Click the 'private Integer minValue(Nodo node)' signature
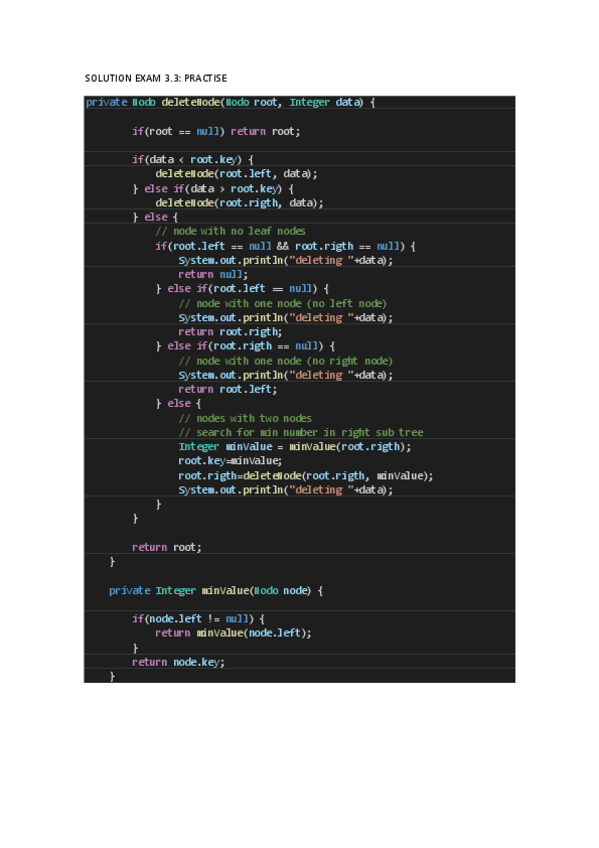Screen dimensions: 599x848 [216, 591]
